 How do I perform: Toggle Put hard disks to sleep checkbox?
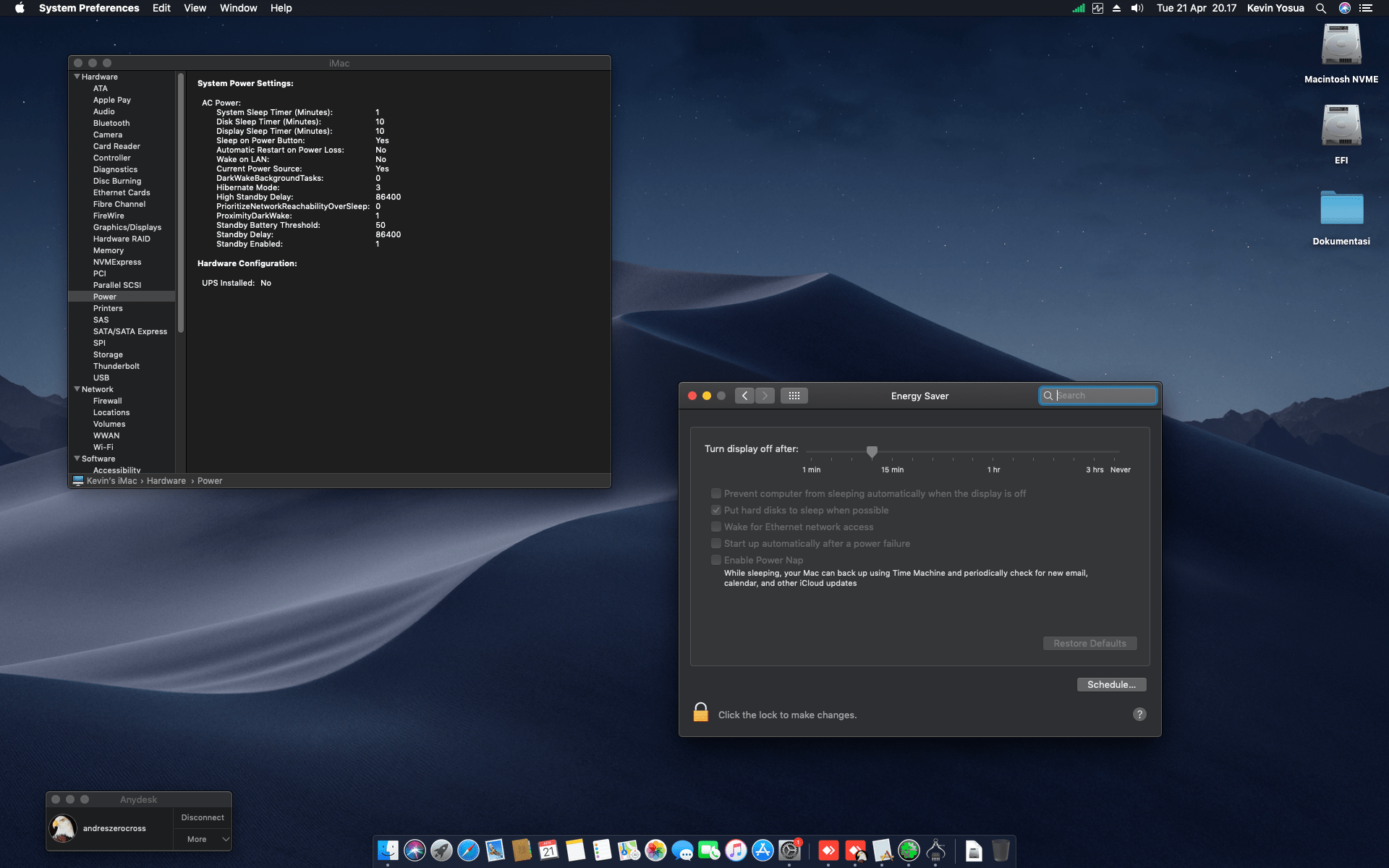click(716, 510)
